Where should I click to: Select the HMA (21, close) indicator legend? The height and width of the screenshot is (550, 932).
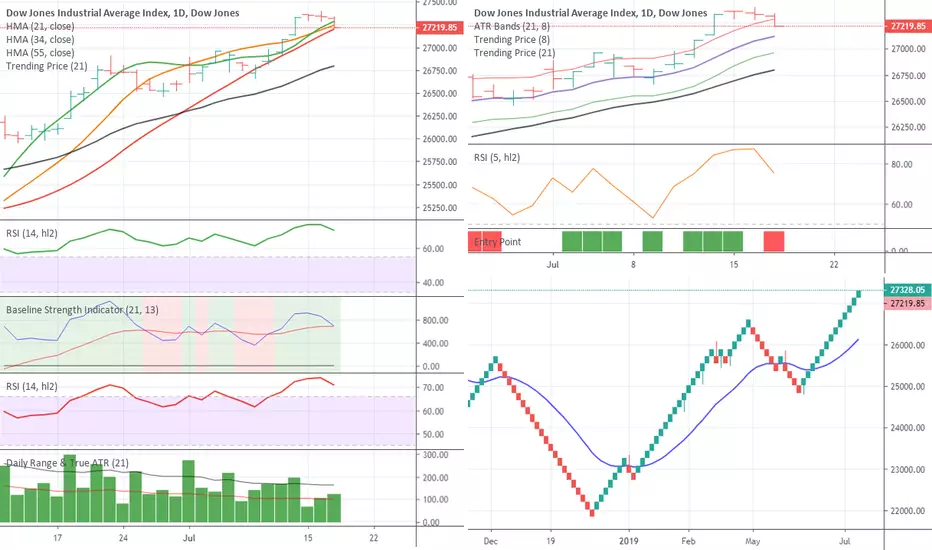(x=40, y=26)
